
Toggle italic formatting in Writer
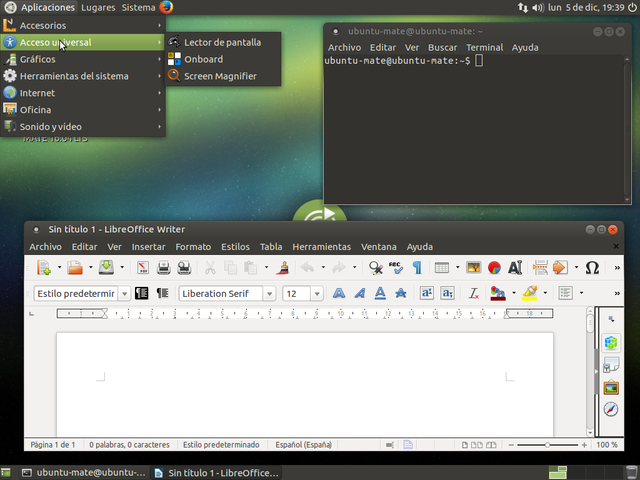pos(360,293)
